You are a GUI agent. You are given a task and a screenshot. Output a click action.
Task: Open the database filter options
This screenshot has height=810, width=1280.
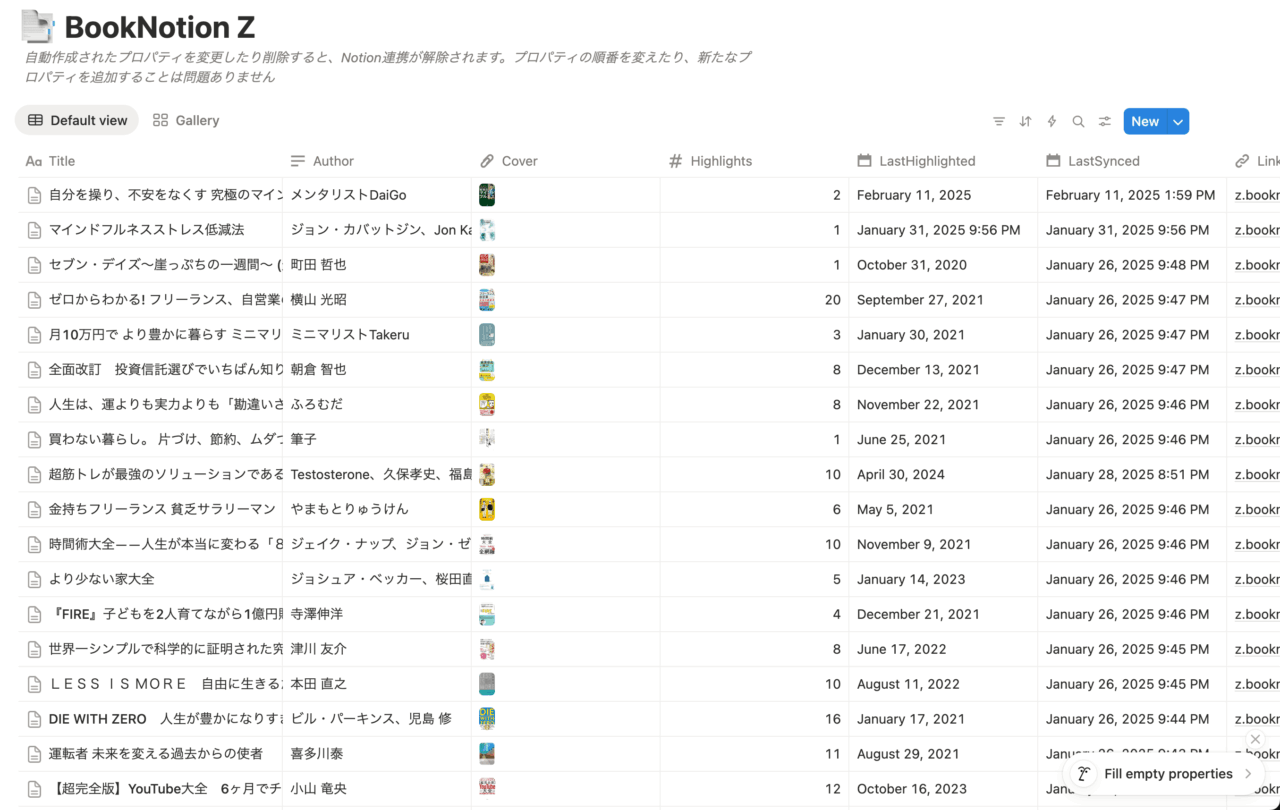(x=998, y=121)
